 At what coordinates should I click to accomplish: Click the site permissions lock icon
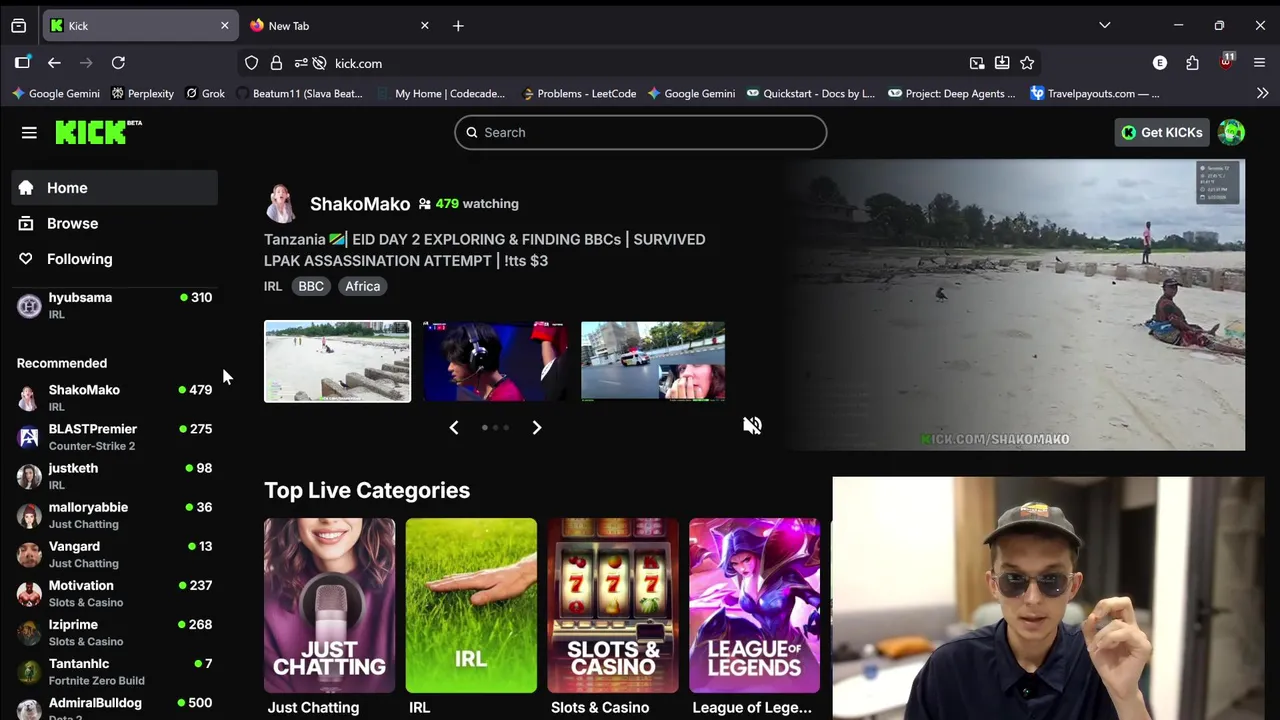pyautogui.click(x=276, y=63)
